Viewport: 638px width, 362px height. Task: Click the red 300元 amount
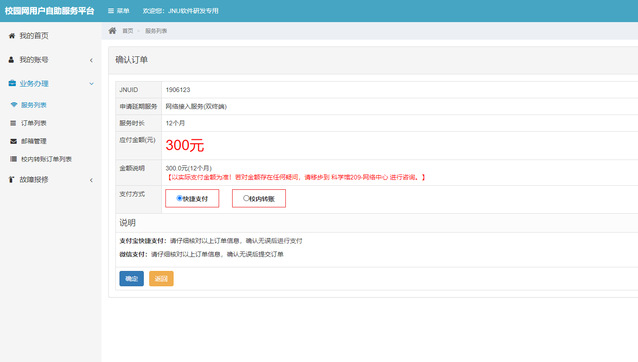(x=185, y=145)
